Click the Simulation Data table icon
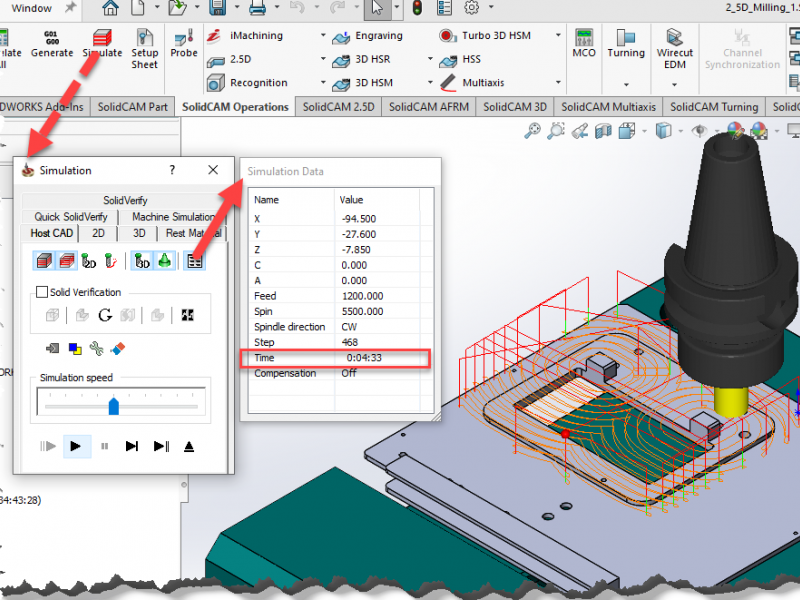800x600 pixels. click(x=195, y=260)
